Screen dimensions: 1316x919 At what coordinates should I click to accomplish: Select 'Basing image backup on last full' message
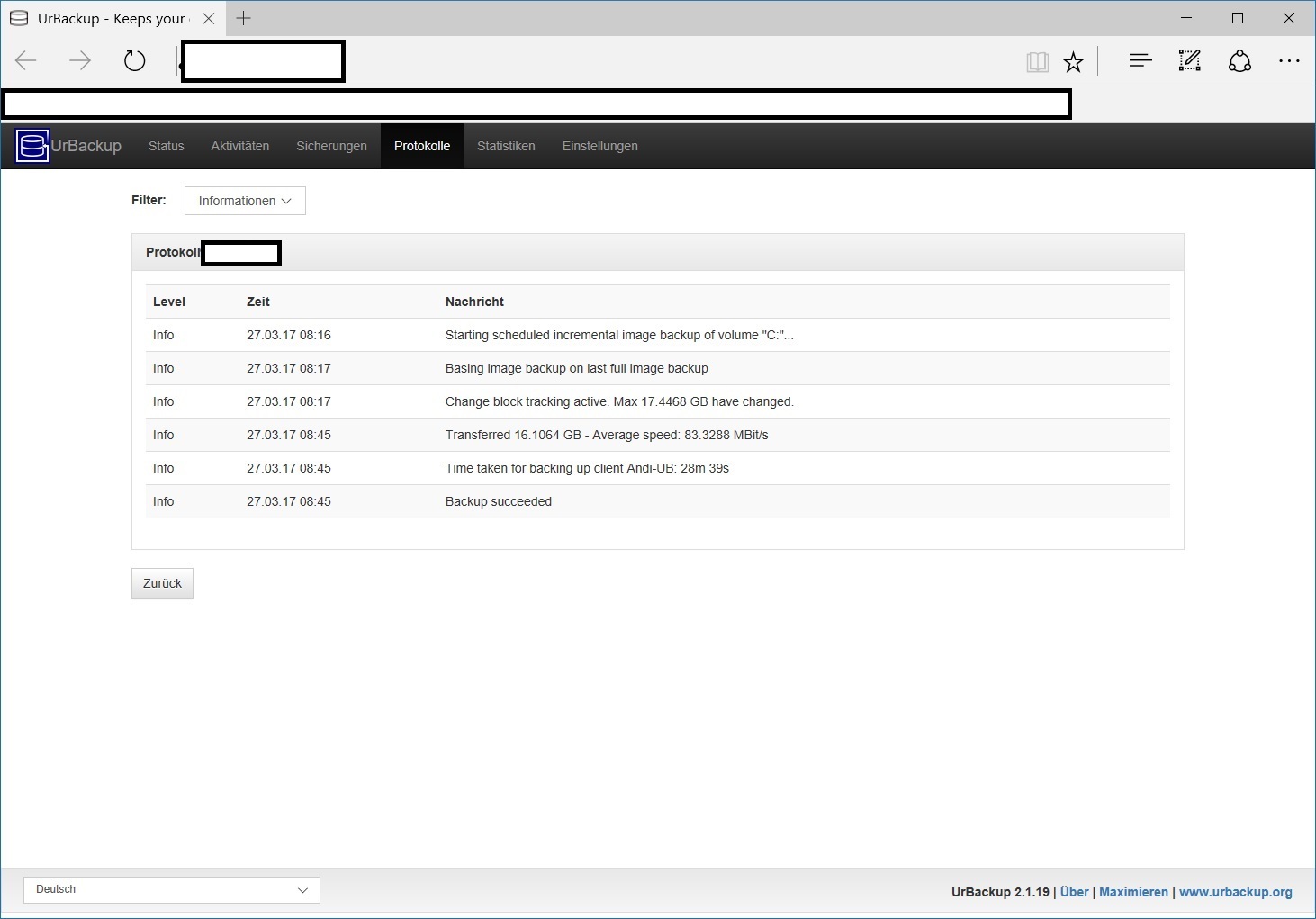[x=577, y=368]
